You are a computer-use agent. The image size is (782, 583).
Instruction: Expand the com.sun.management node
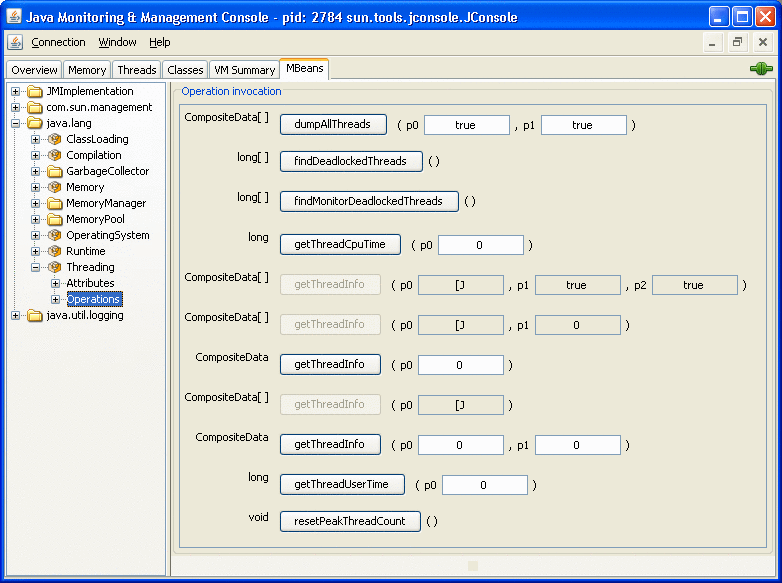[x=16, y=107]
